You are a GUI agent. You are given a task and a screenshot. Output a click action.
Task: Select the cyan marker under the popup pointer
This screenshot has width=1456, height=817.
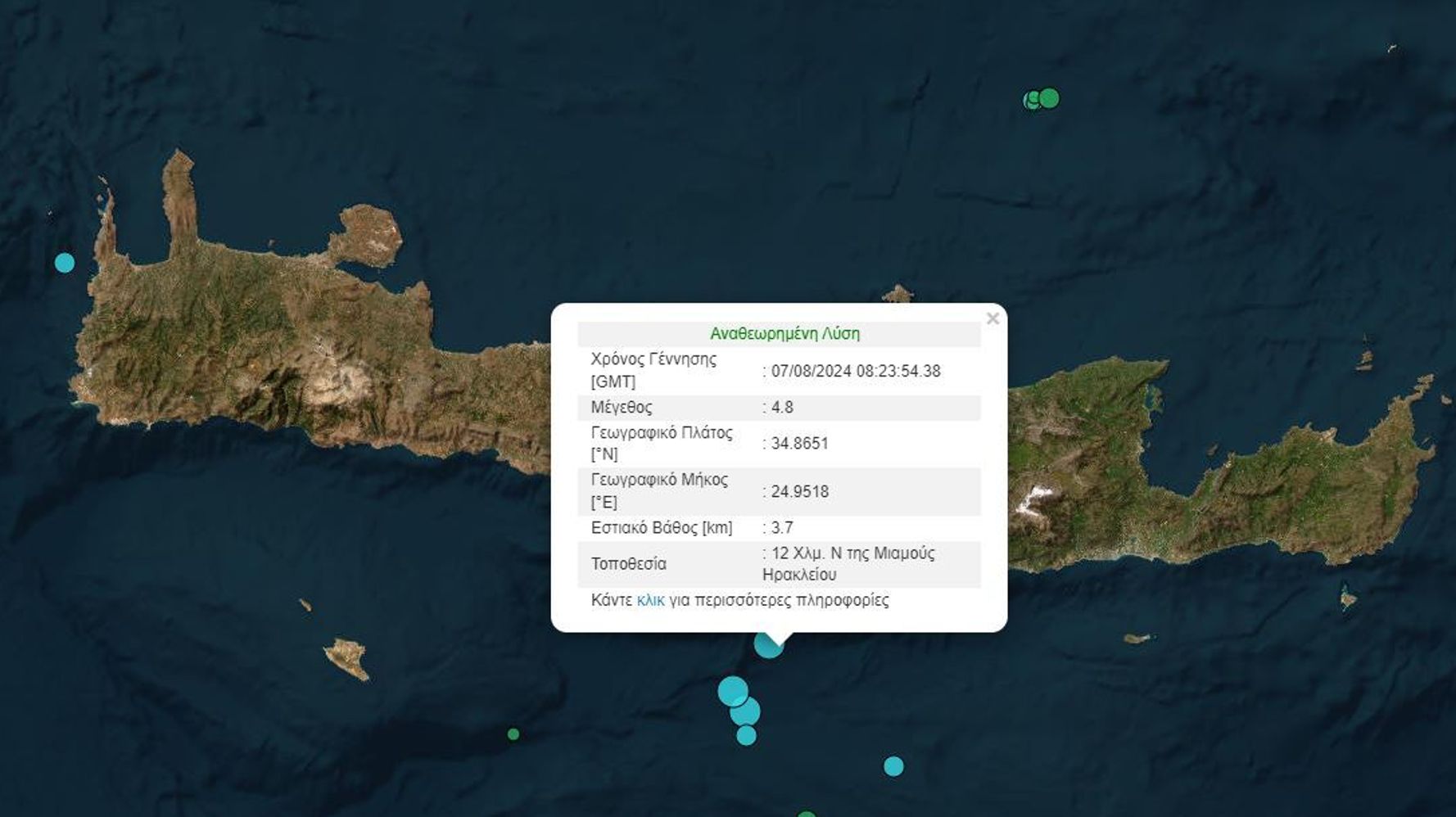coord(768,644)
